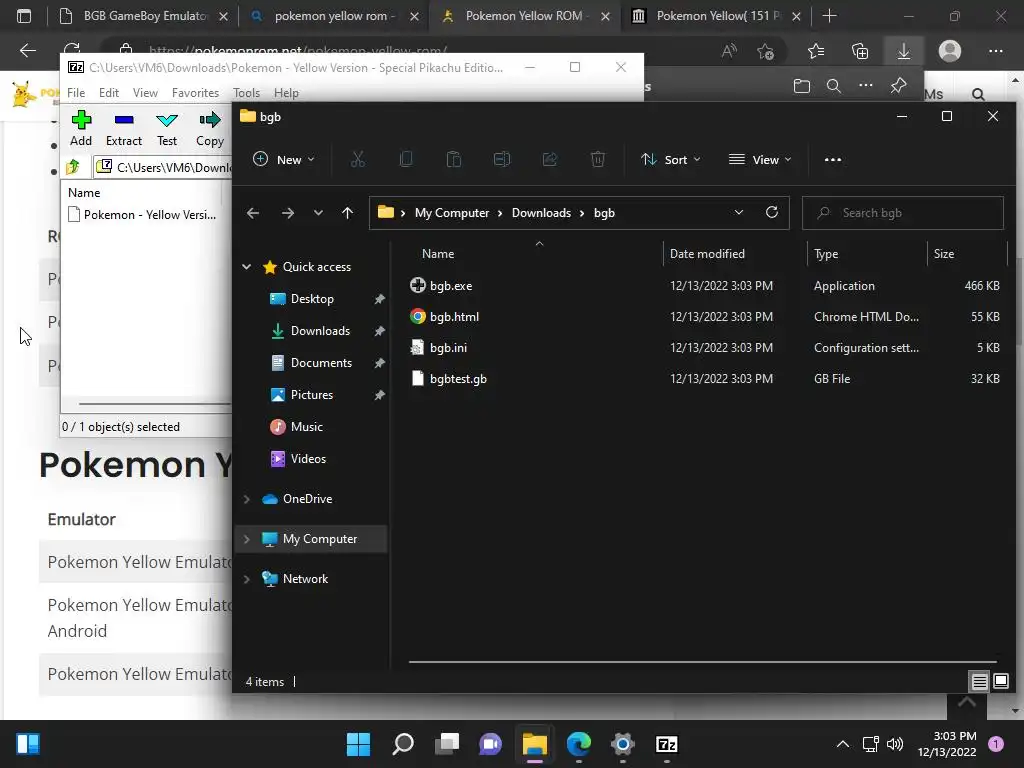The image size is (1024, 768).
Task: Open 7-Zip from the taskbar
Action: 666,744
